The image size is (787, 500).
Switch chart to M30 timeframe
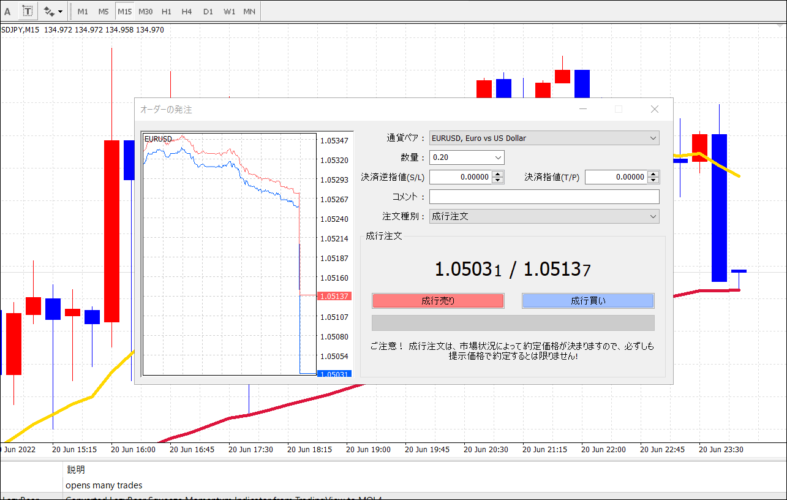146,11
